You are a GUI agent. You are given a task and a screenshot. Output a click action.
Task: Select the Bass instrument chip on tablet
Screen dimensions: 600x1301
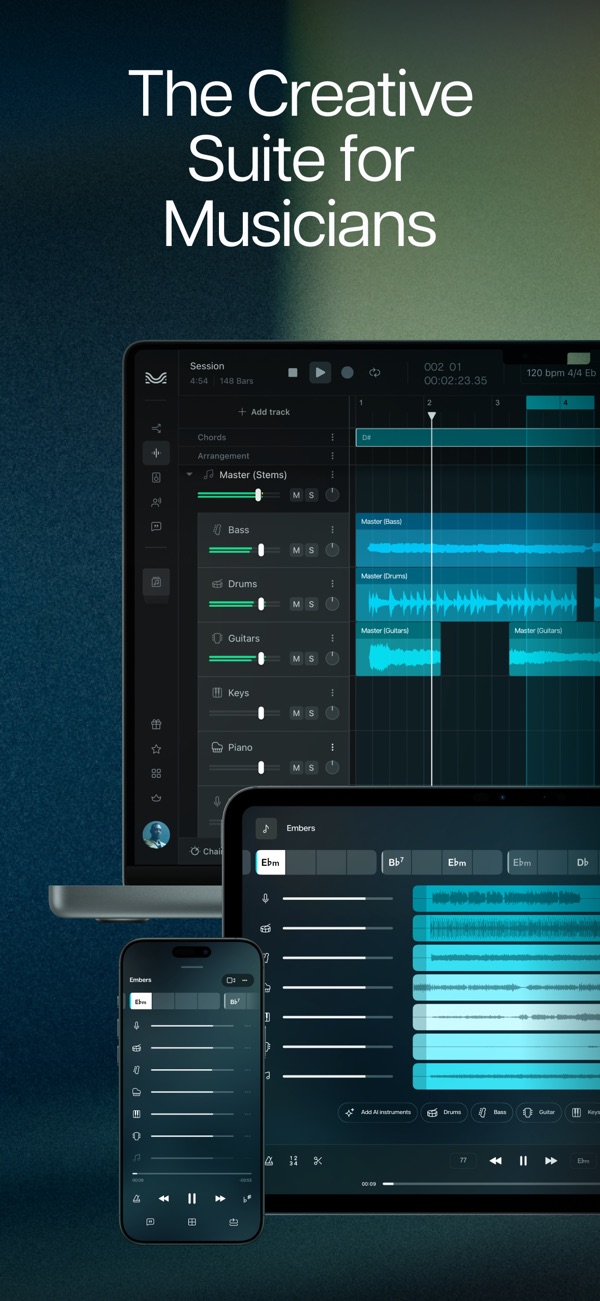pyautogui.click(x=492, y=1112)
